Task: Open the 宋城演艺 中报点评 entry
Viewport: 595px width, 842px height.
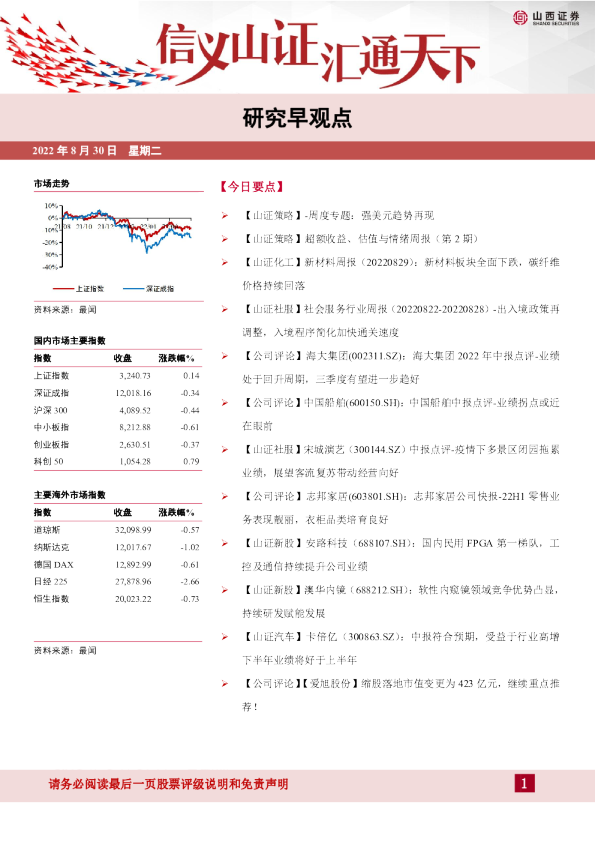Action: [401, 461]
